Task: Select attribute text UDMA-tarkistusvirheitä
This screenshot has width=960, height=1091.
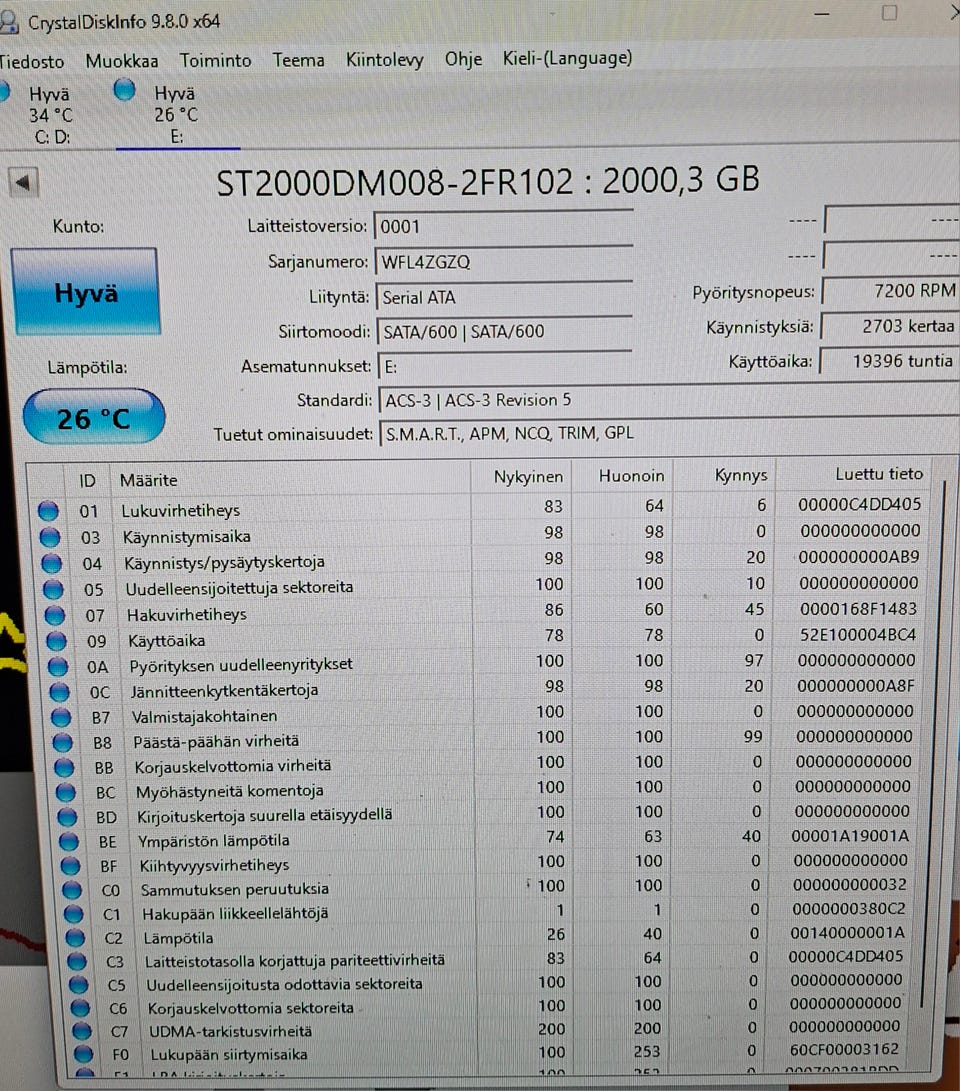Action: tap(230, 1031)
